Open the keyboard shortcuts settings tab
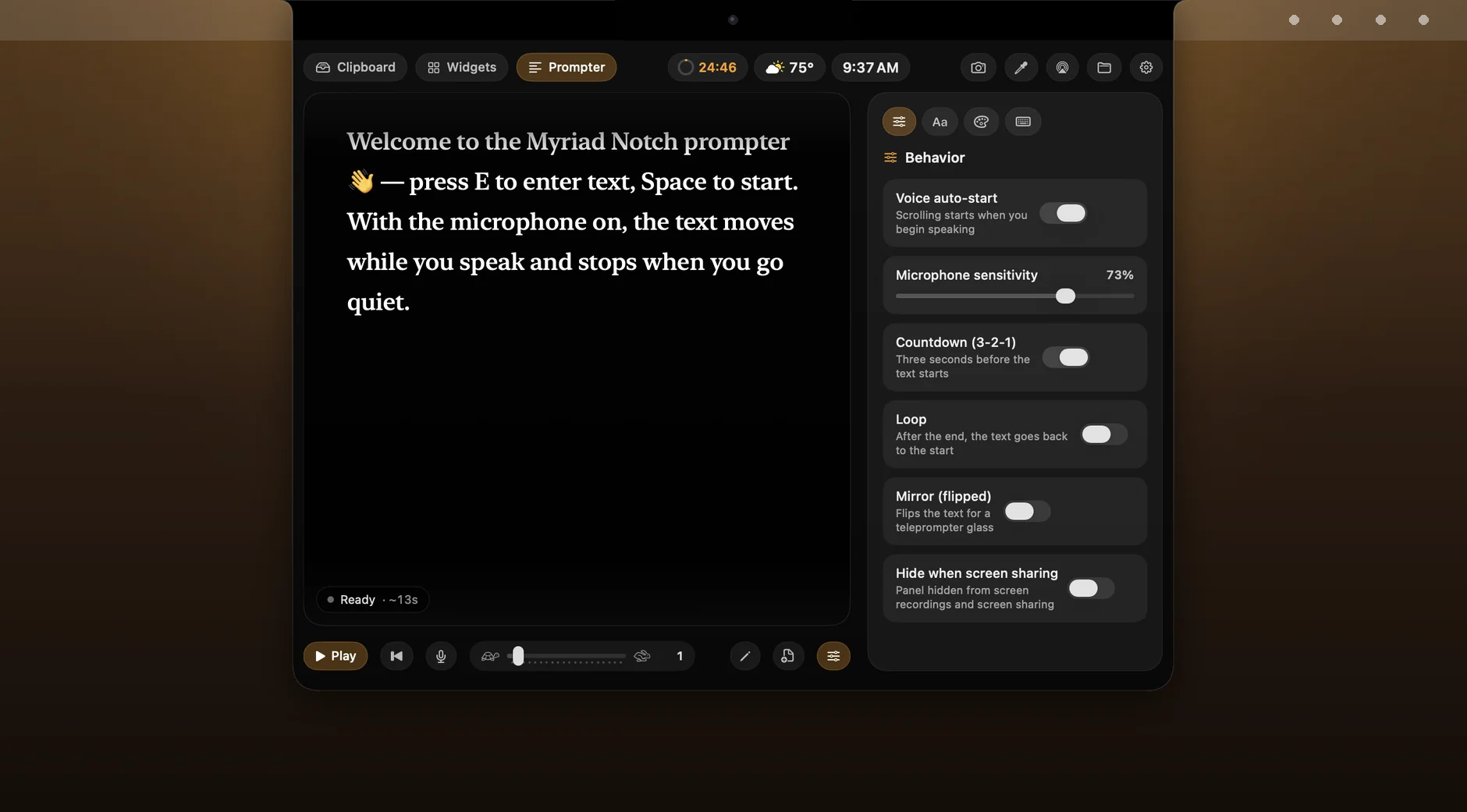 [1023, 122]
